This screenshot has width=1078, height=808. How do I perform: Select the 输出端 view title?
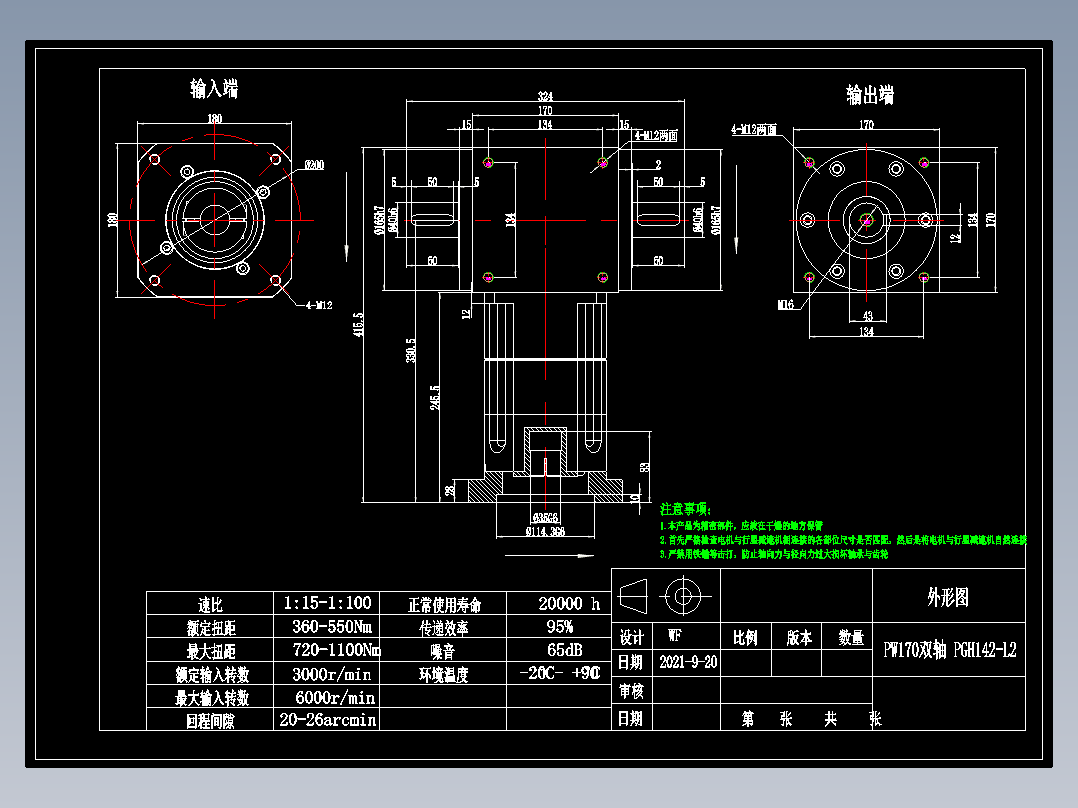pos(871,88)
